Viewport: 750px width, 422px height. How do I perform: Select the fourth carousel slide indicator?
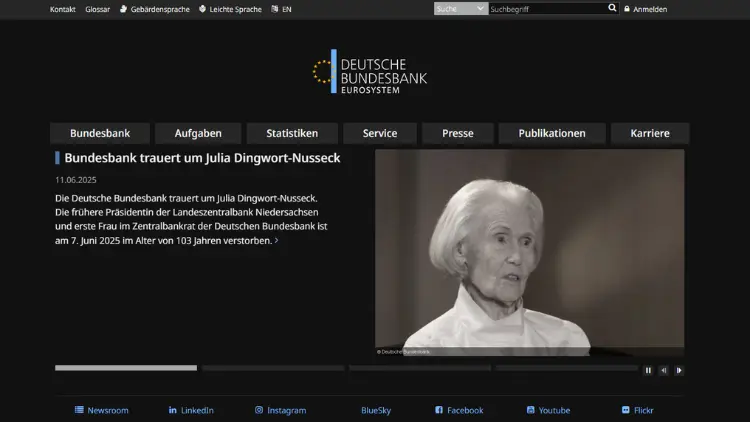(x=567, y=368)
